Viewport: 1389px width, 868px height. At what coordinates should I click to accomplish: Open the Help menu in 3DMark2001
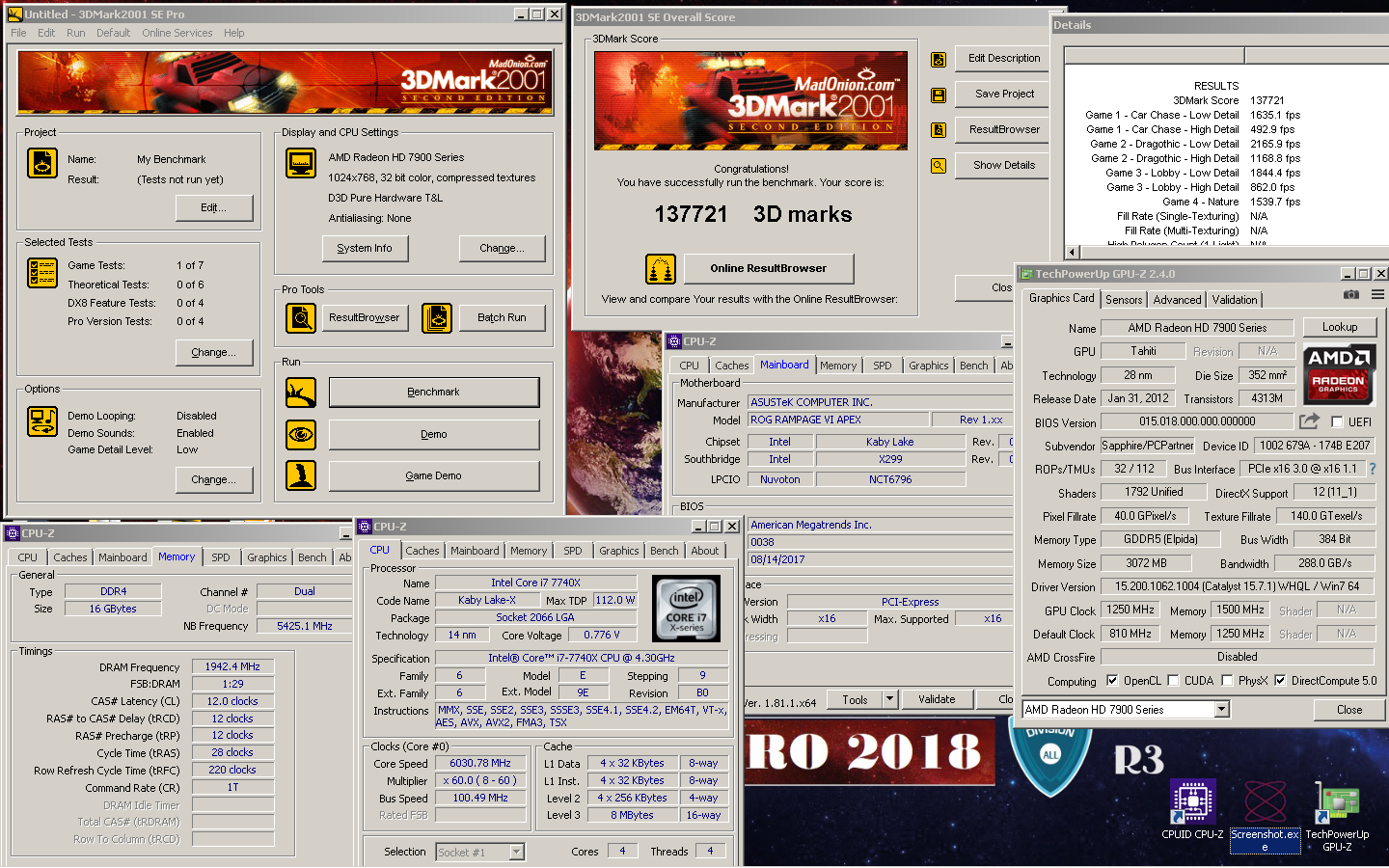234,33
